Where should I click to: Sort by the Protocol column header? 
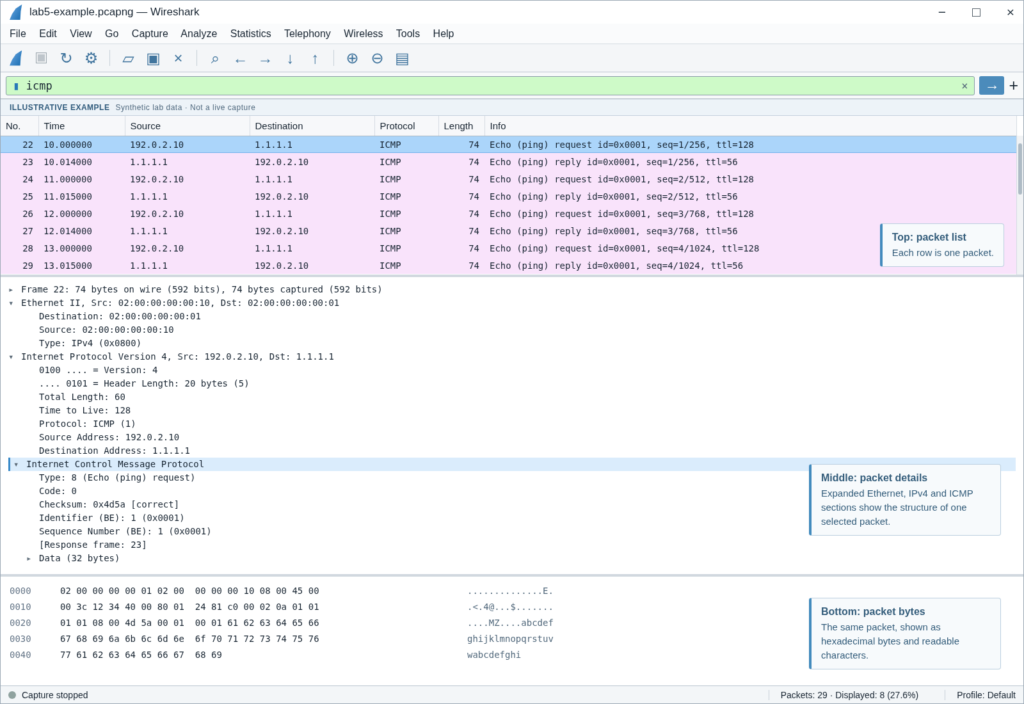406,126
